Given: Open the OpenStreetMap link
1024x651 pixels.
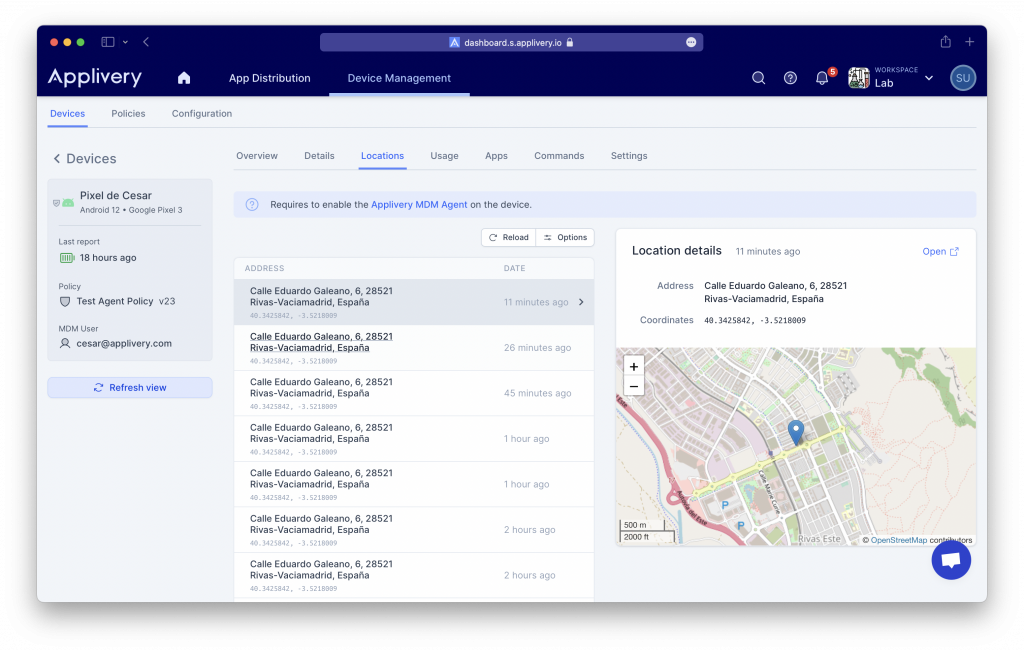Looking at the screenshot, I should [x=899, y=540].
